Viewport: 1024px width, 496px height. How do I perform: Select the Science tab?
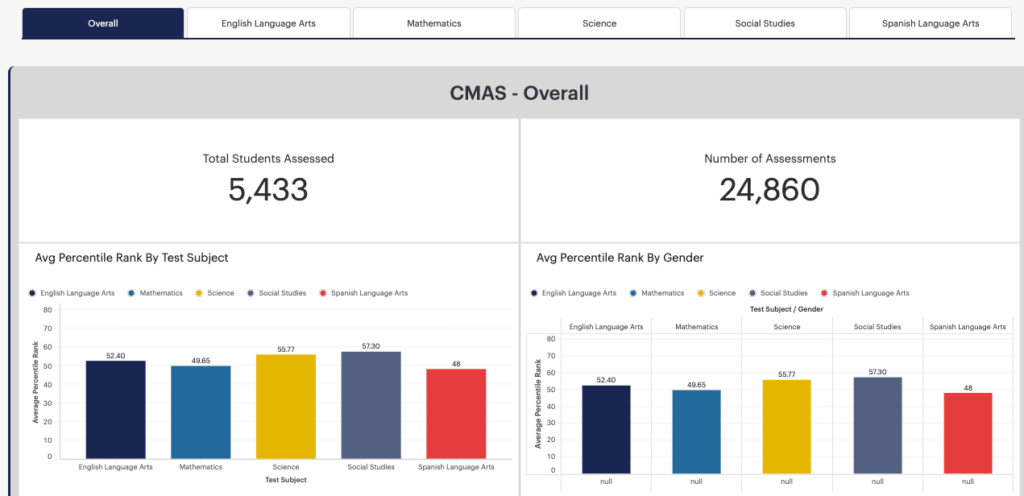[x=600, y=23]
